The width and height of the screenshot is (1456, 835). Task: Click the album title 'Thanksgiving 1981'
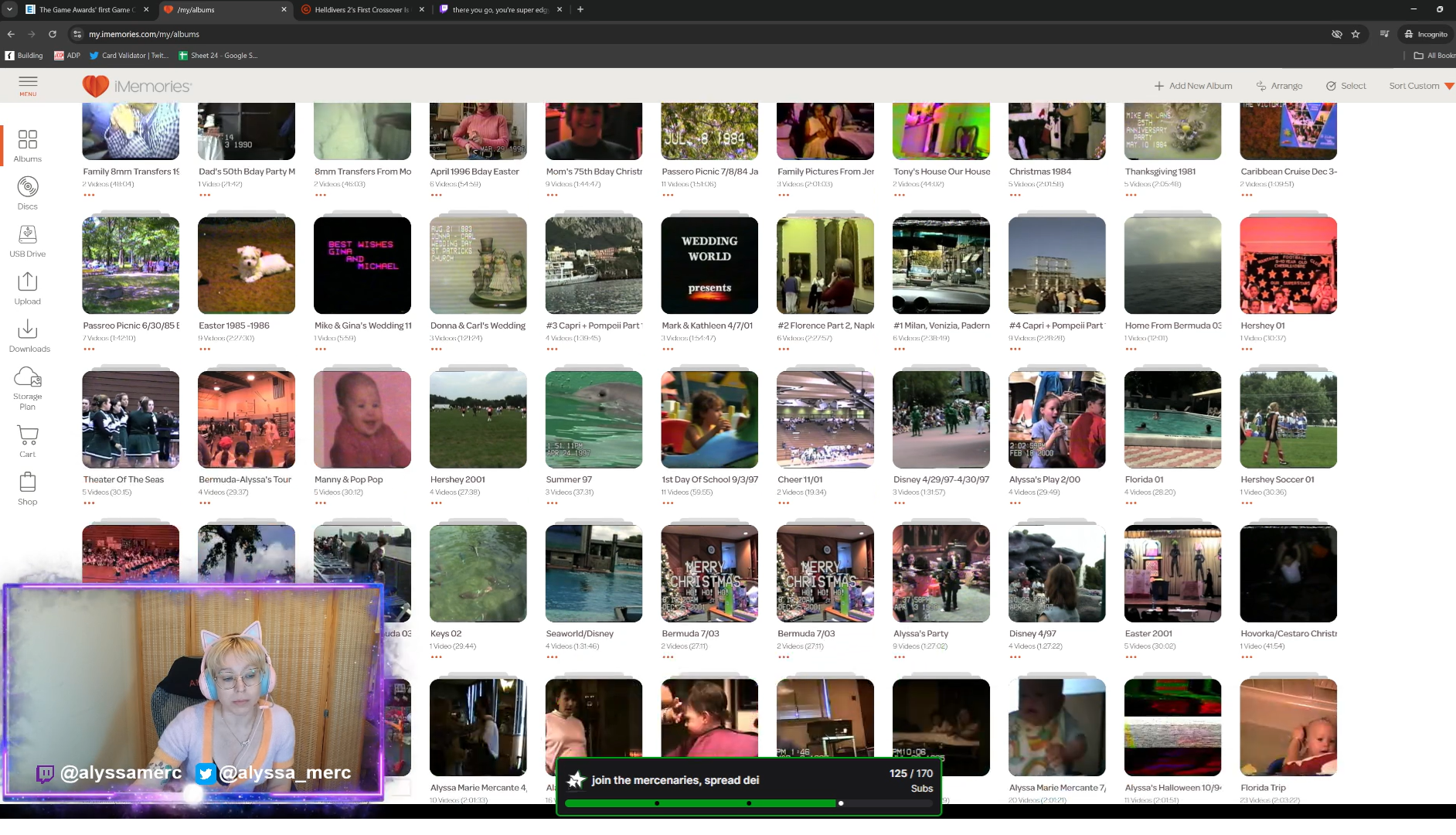point(1160,172)
